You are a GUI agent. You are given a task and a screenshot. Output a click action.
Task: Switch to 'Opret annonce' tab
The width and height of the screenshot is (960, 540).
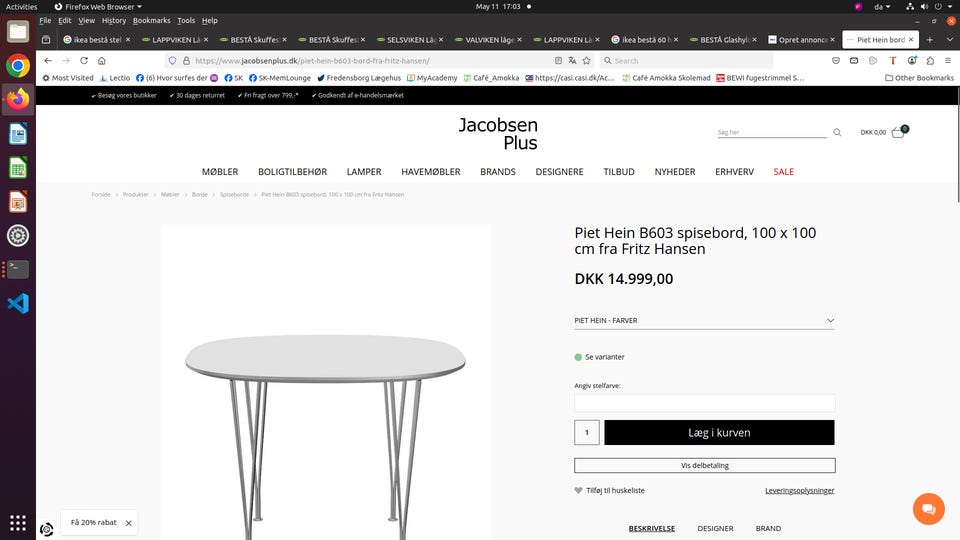coord(801,40)
